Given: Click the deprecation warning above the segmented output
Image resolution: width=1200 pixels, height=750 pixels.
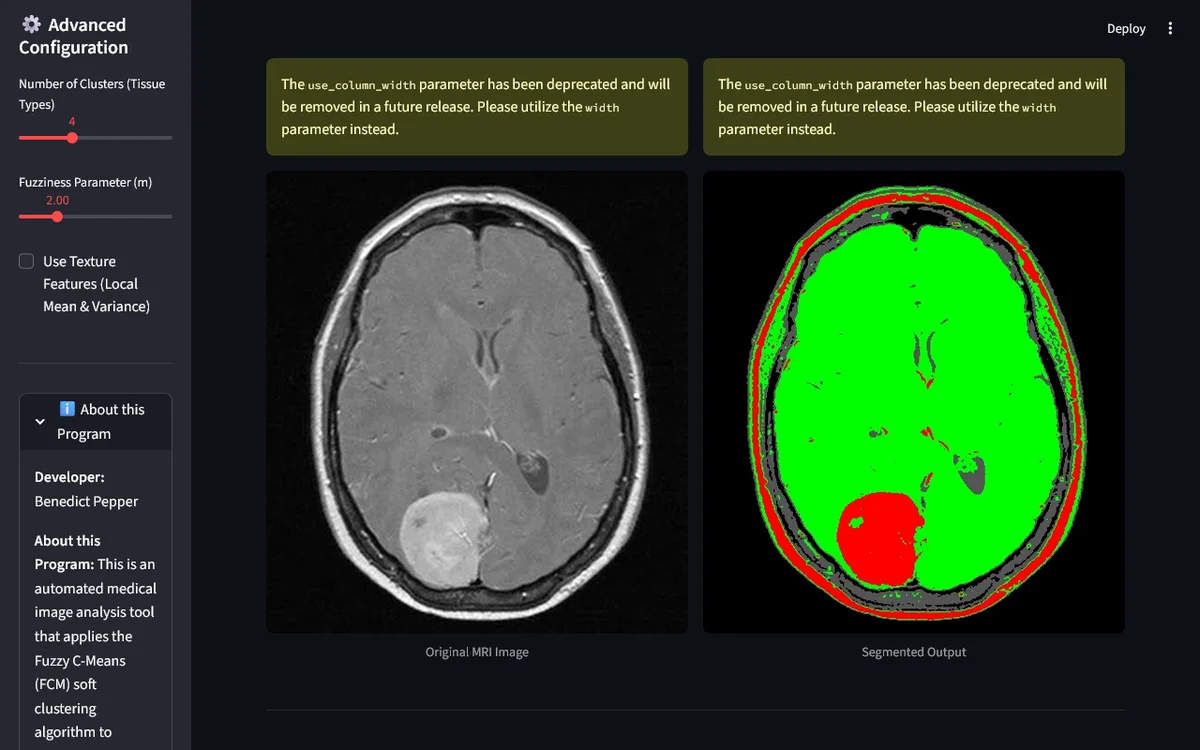Looking at the screenshot, I should coord(914,107).
